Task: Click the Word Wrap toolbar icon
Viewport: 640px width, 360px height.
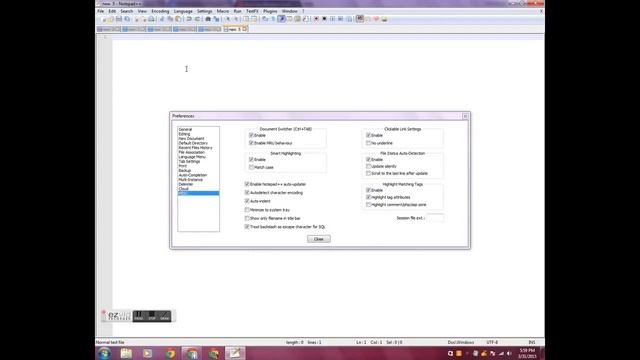Action: pyautogui.click(x=265, y=19)
